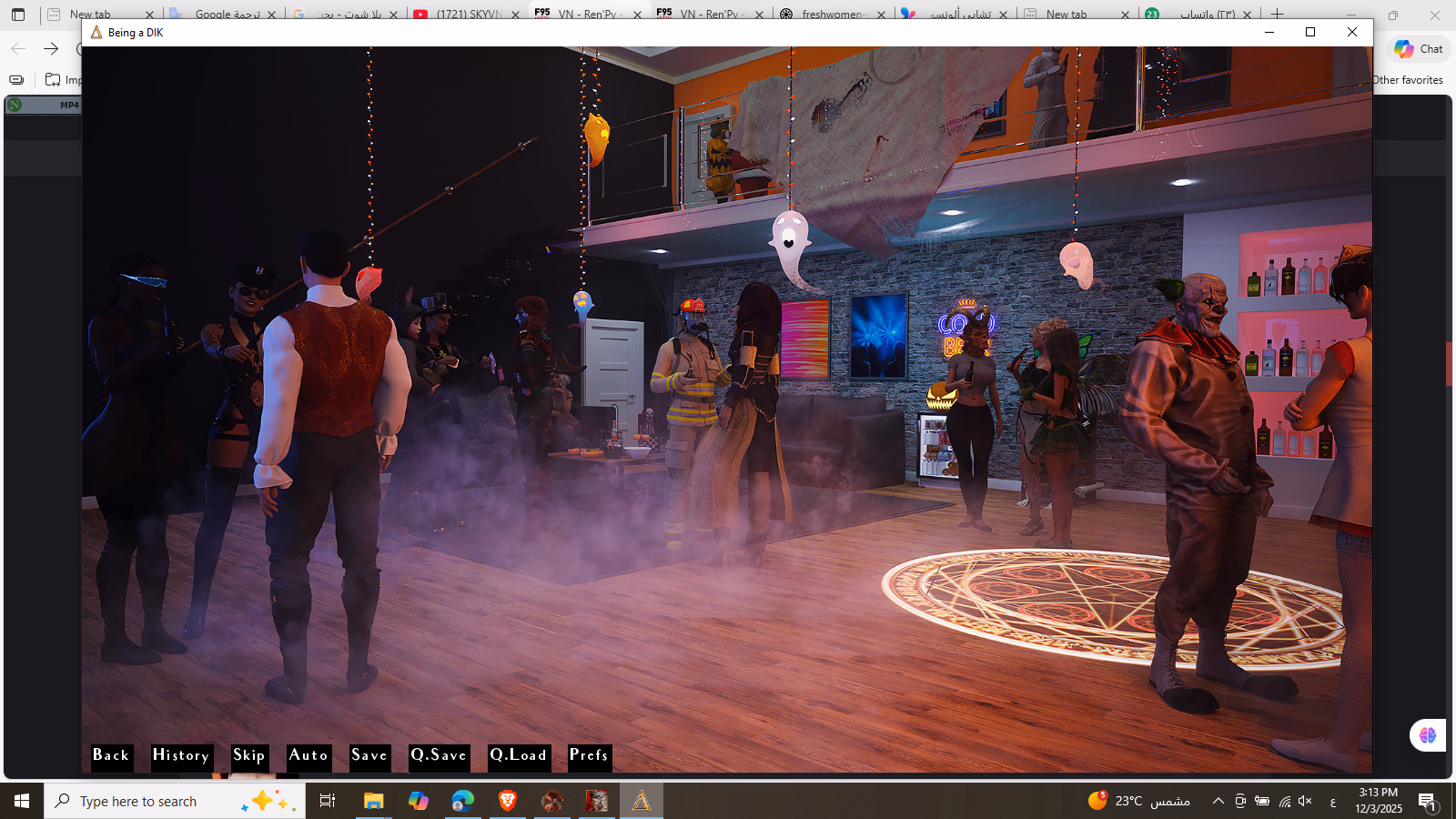Switch to the Google Translate browser tab
The width and height of the screenshot is (1456, 819).
pos(223,14)
